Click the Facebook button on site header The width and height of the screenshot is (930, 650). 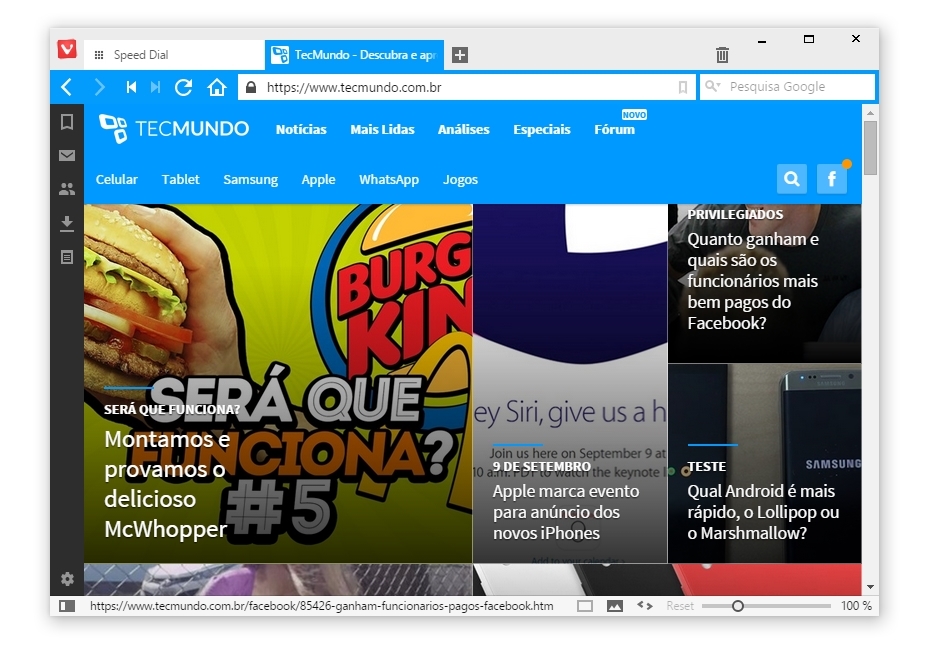click(x=832, y=179)
